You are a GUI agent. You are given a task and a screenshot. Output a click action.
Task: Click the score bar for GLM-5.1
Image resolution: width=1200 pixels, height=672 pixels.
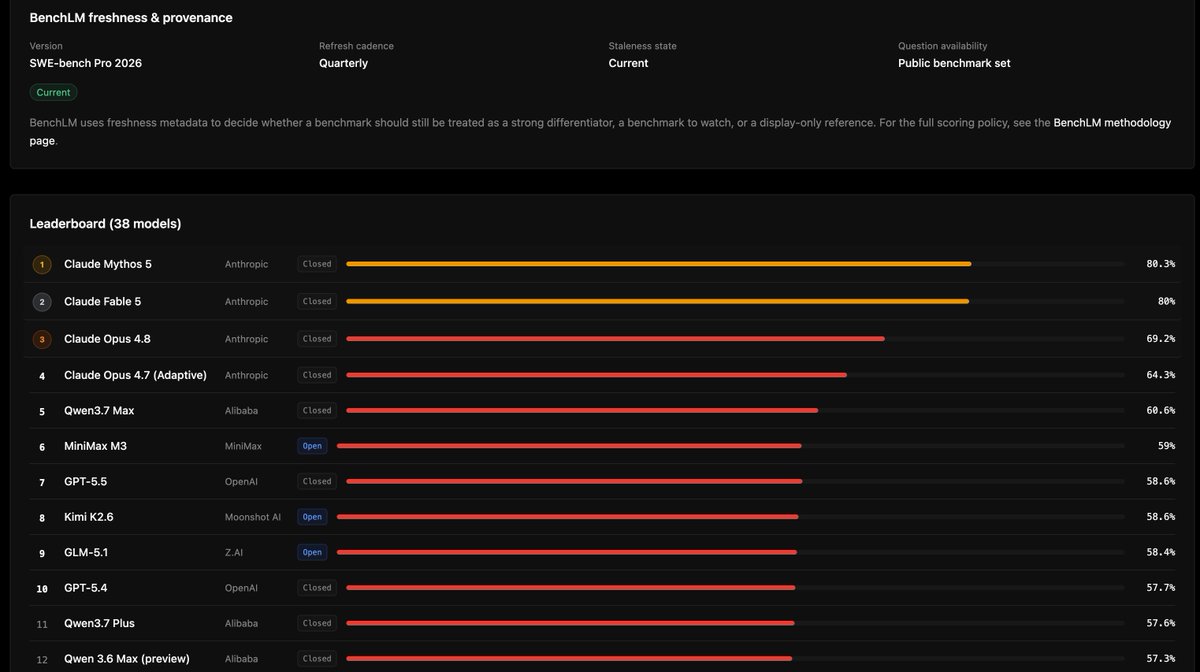[731, 552]
